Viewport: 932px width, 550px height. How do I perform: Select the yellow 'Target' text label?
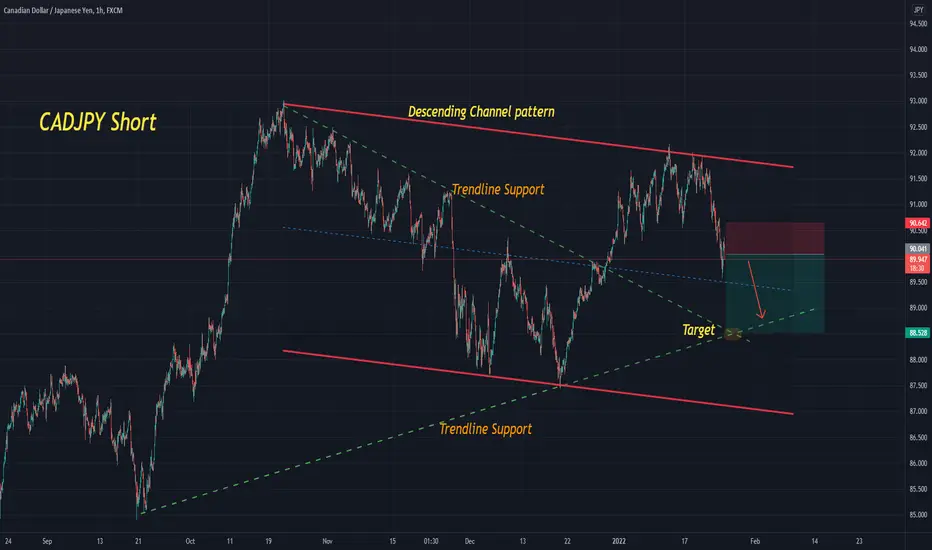coord(698,329)
